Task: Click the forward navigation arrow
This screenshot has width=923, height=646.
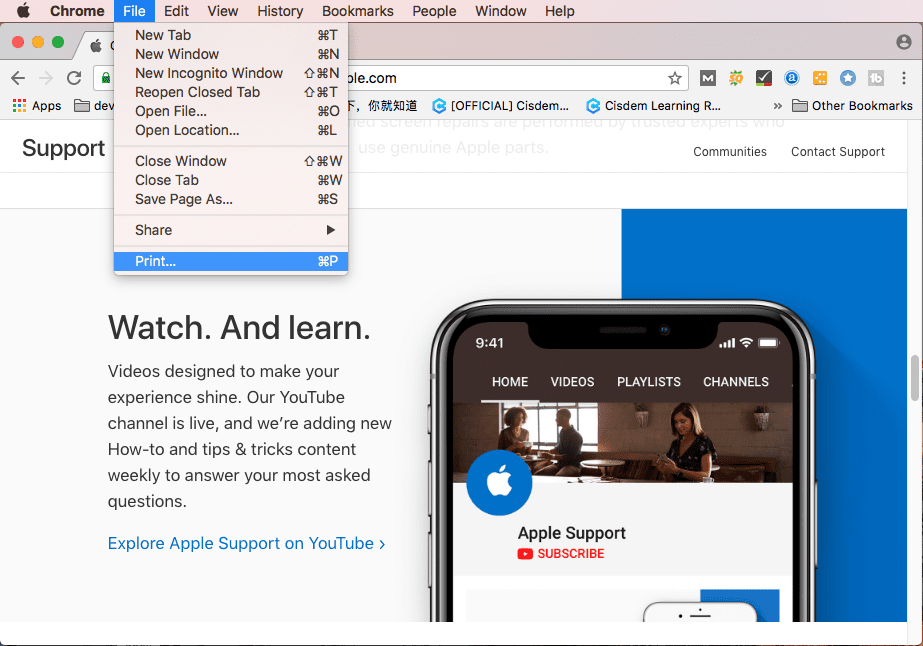Action: point(46,78)
